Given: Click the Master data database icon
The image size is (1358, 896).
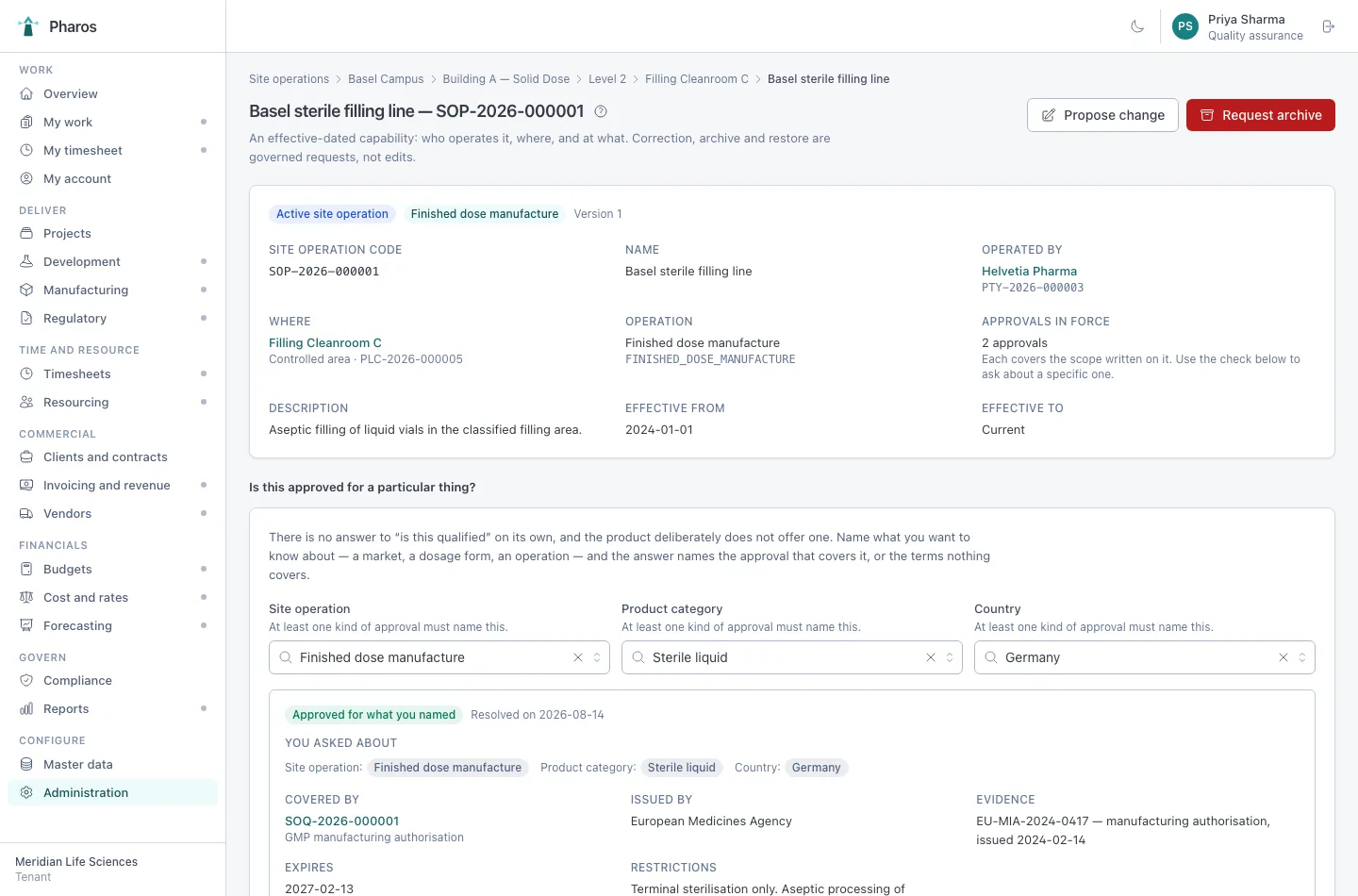Looking at the screenshot, I should 26,765.
